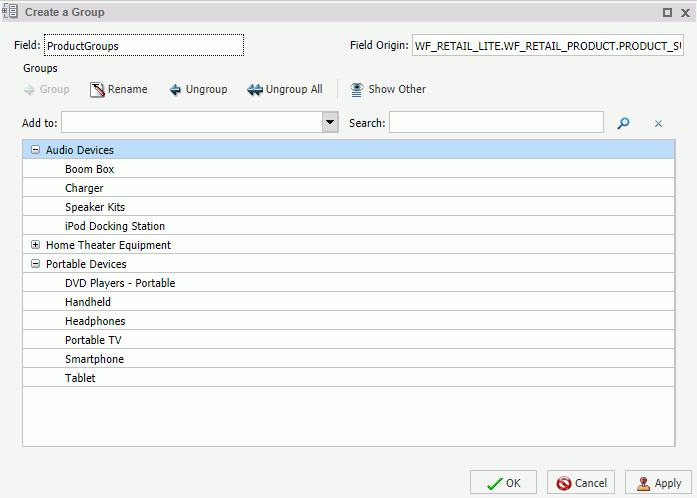Open the Add to dropdown arrow
Viewport: 697px width, 498px height.
click(330, 122)
